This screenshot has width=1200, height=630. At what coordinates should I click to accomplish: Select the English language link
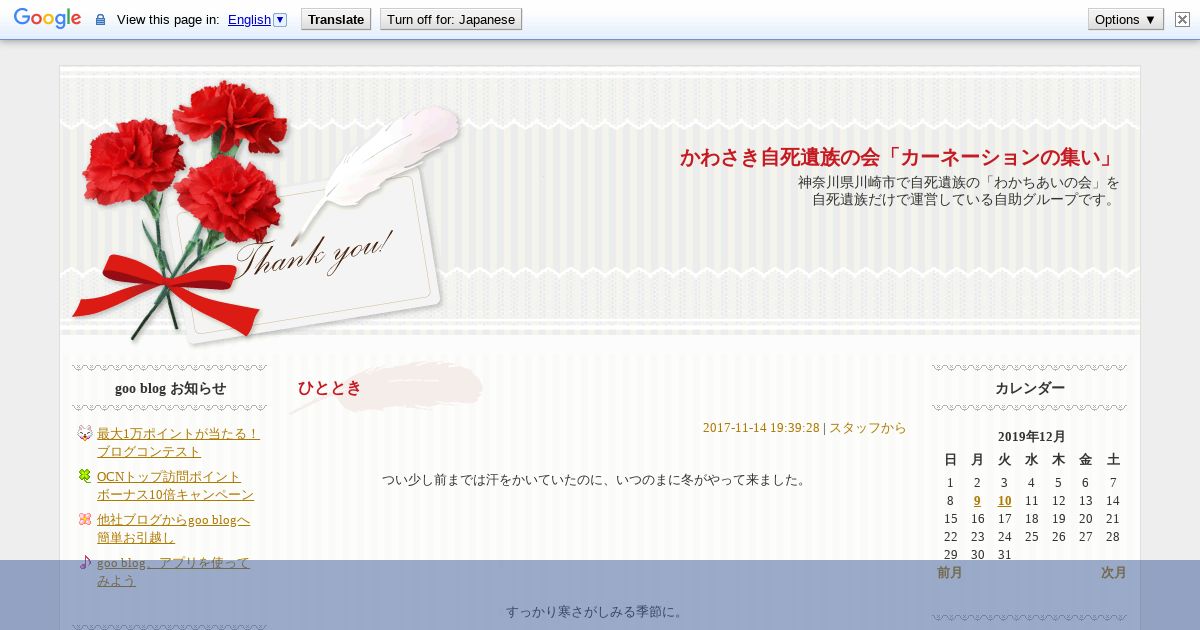pyautogui.click(x=249, y=19)
